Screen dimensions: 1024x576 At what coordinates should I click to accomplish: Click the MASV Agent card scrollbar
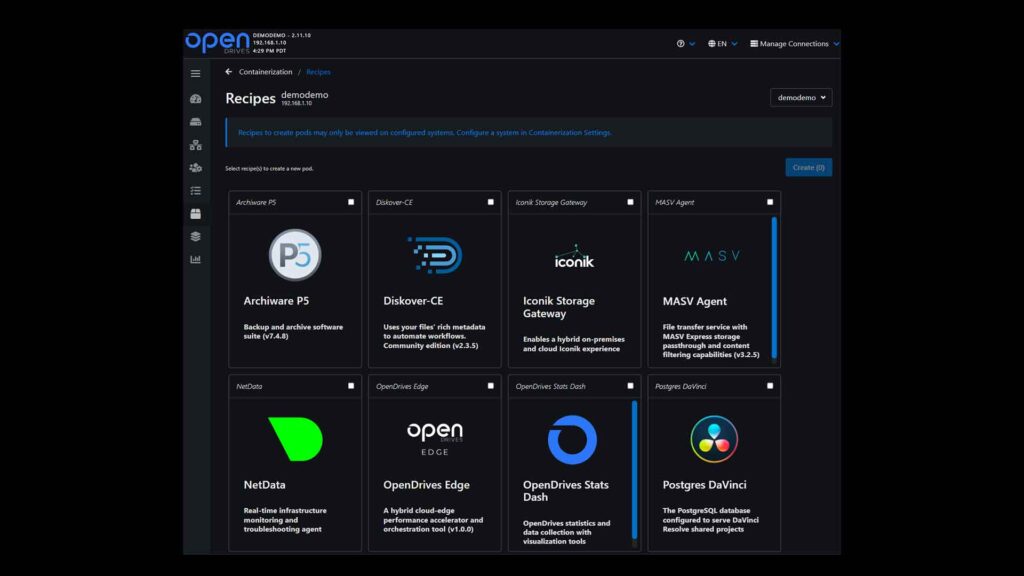coord(775,287)
